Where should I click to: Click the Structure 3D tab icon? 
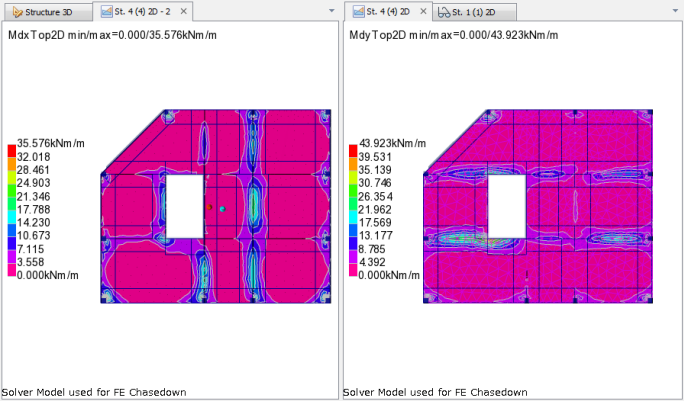(17, 12)
